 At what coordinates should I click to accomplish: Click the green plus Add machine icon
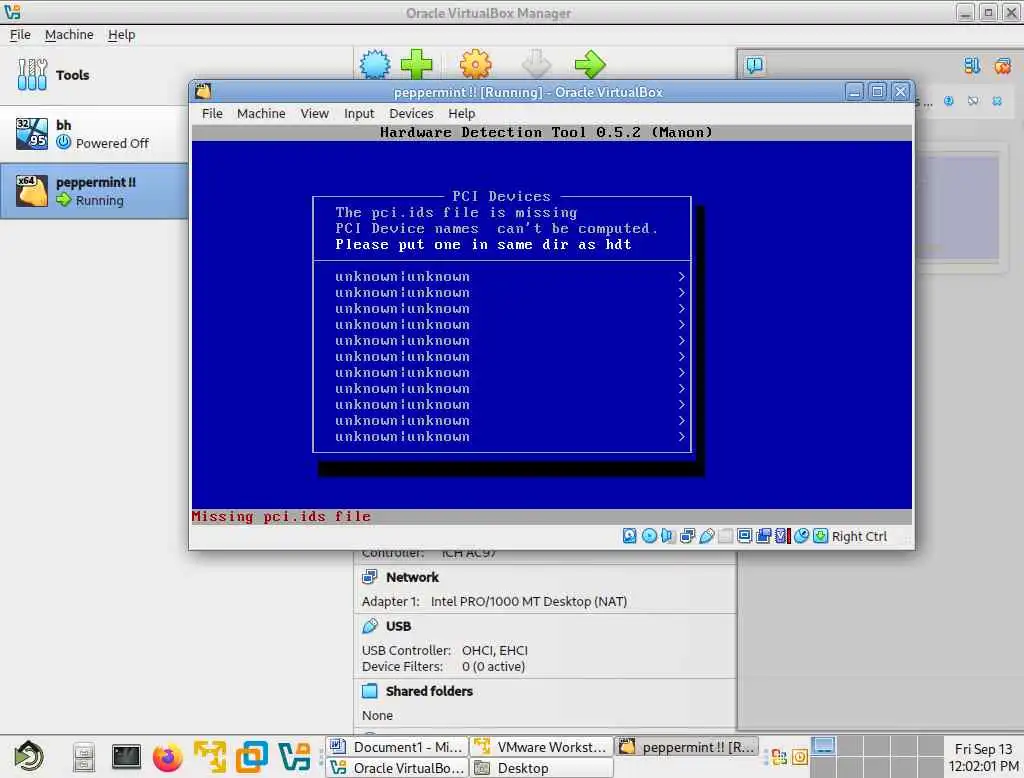(417, 64)
